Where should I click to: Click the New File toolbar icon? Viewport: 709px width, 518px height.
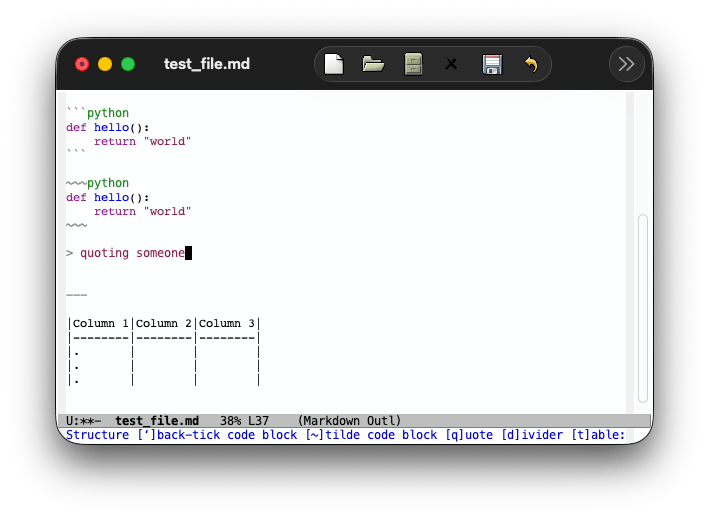coord(334,64)
